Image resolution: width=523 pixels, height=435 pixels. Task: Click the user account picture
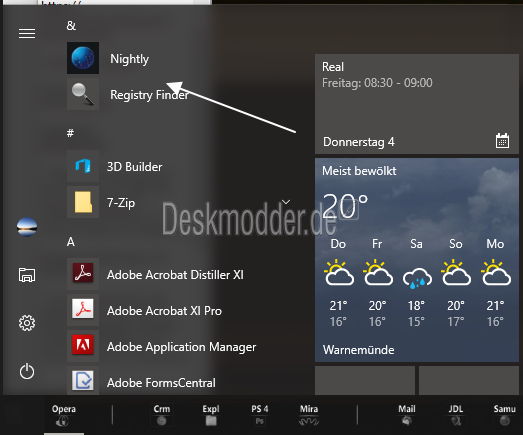coord(27,227)
